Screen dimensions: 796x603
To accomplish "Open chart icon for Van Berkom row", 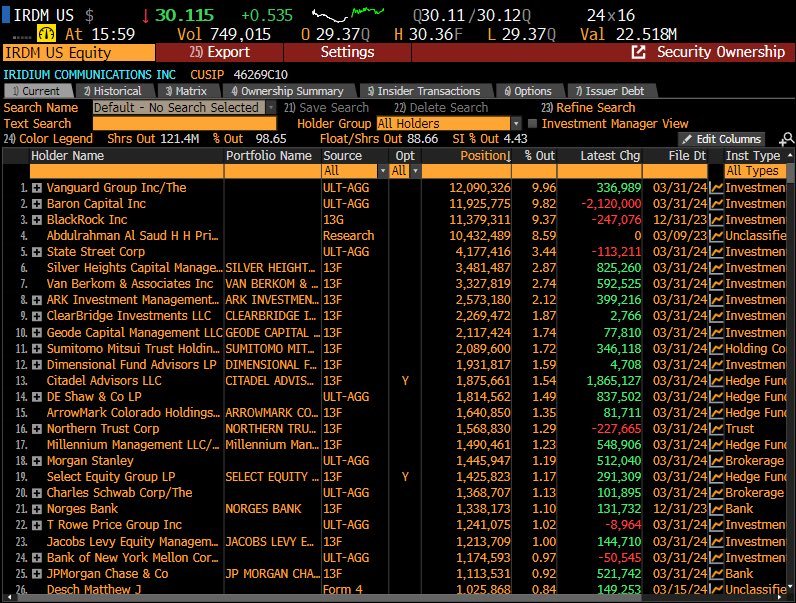I will click(x=716, y=284).
